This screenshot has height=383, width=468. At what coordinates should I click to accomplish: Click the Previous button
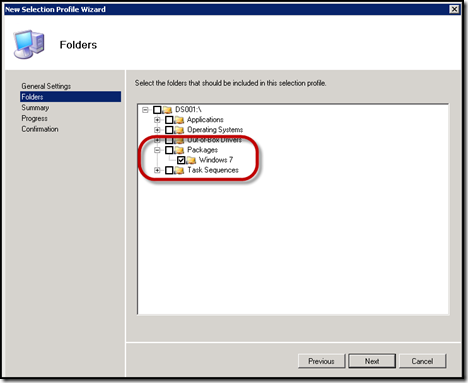(x=321, y=361)
